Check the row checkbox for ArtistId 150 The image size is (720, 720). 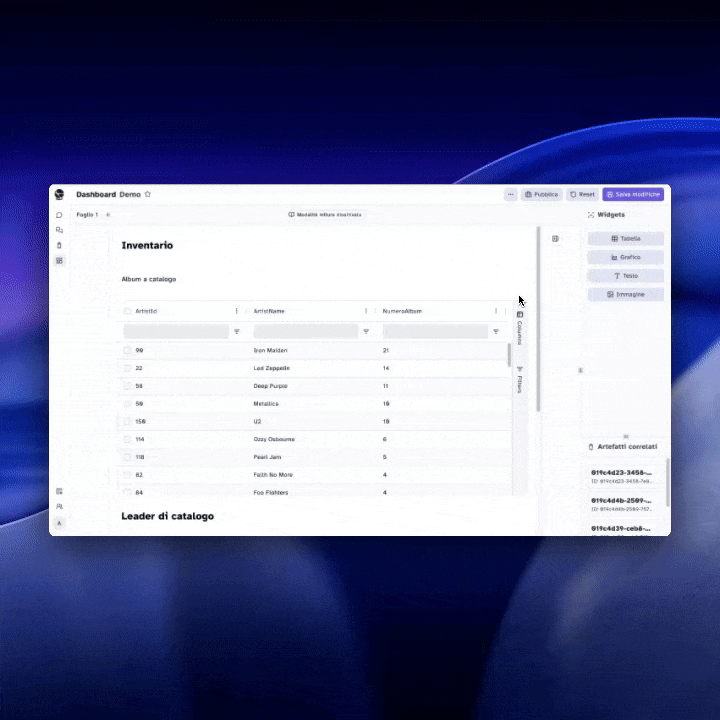click(127, 422)
